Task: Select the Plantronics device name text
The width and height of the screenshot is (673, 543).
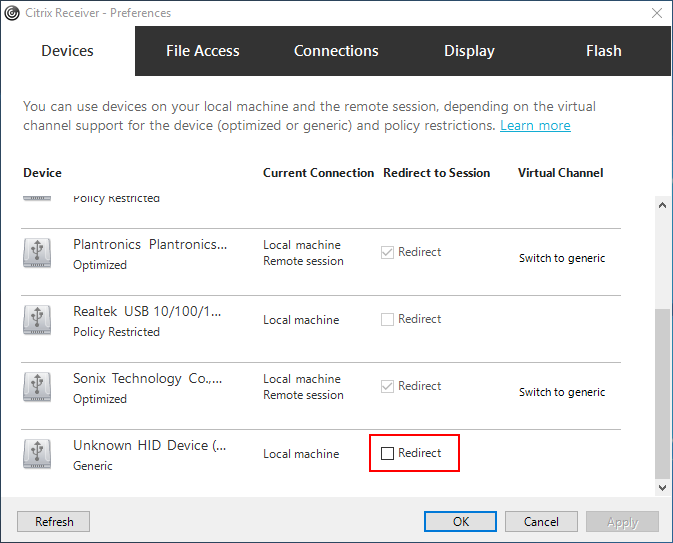Action: (x=150, y=244)
